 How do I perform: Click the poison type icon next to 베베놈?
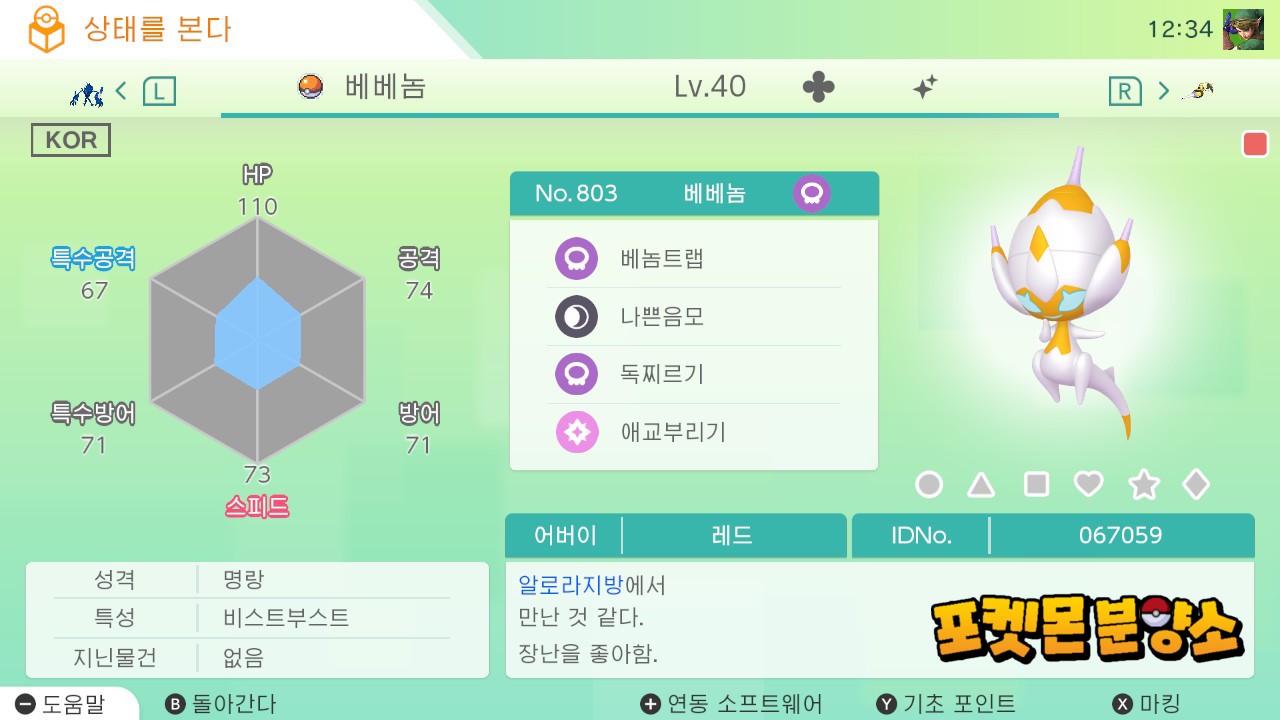point(811,193)
